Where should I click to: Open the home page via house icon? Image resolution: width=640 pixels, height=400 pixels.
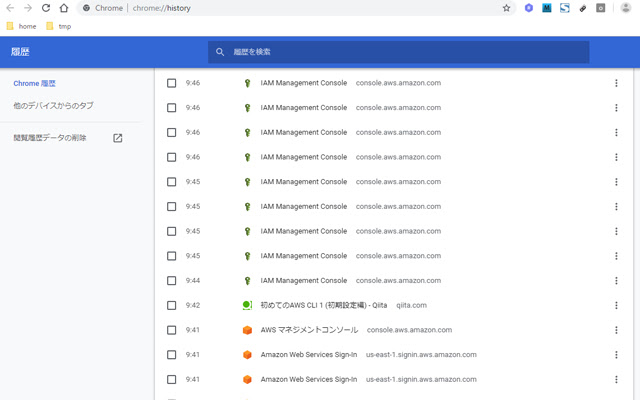(64, 8)
